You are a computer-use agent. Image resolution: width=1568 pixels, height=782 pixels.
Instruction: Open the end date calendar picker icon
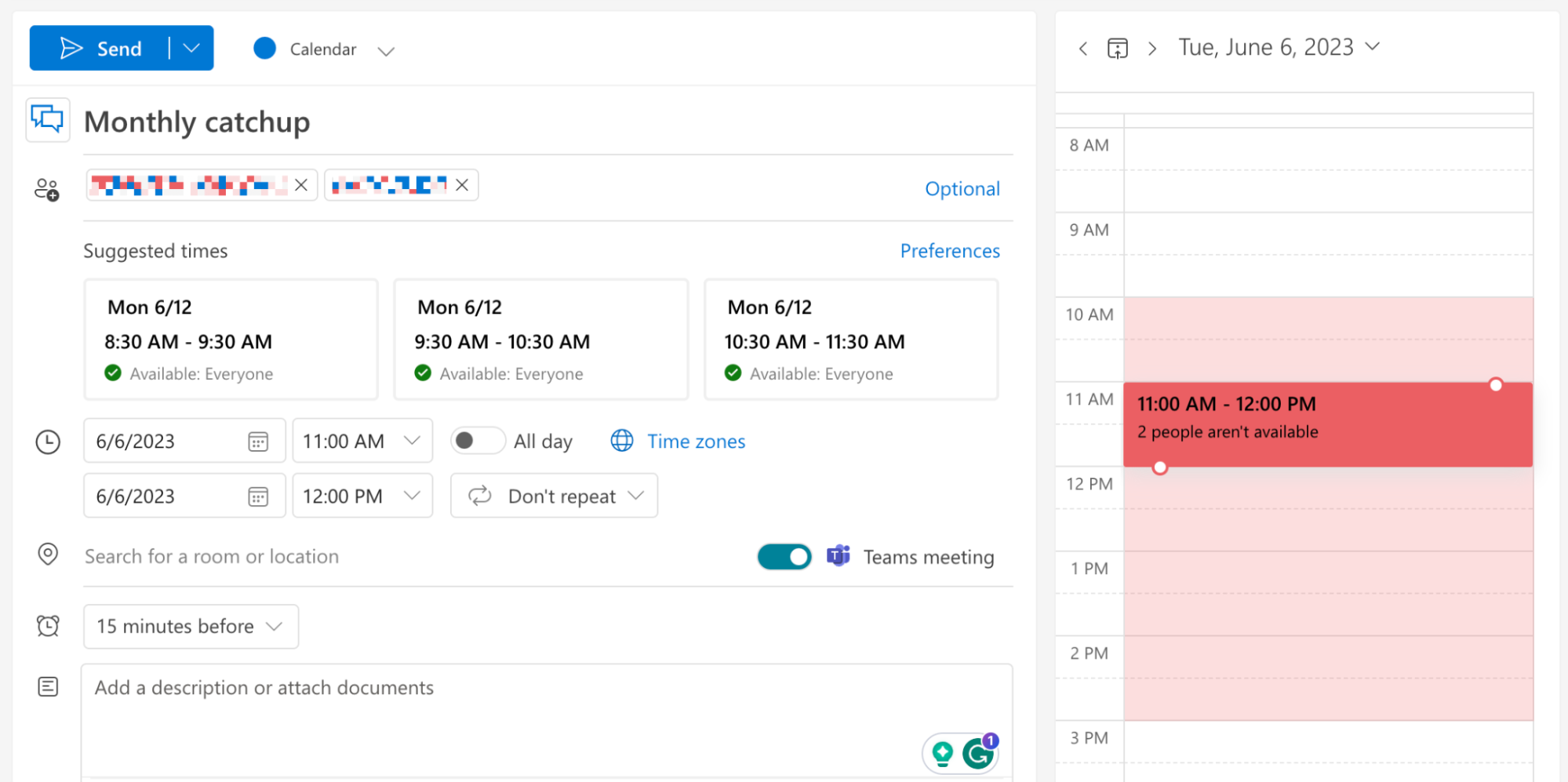(x=258, y=496)
